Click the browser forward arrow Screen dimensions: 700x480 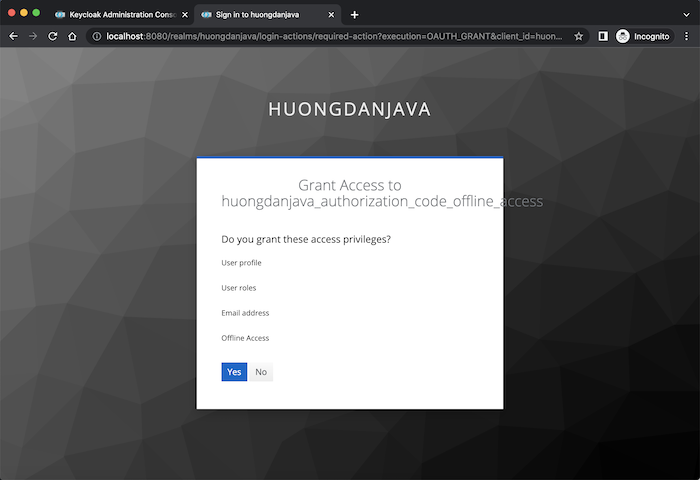tap(33, 36)
